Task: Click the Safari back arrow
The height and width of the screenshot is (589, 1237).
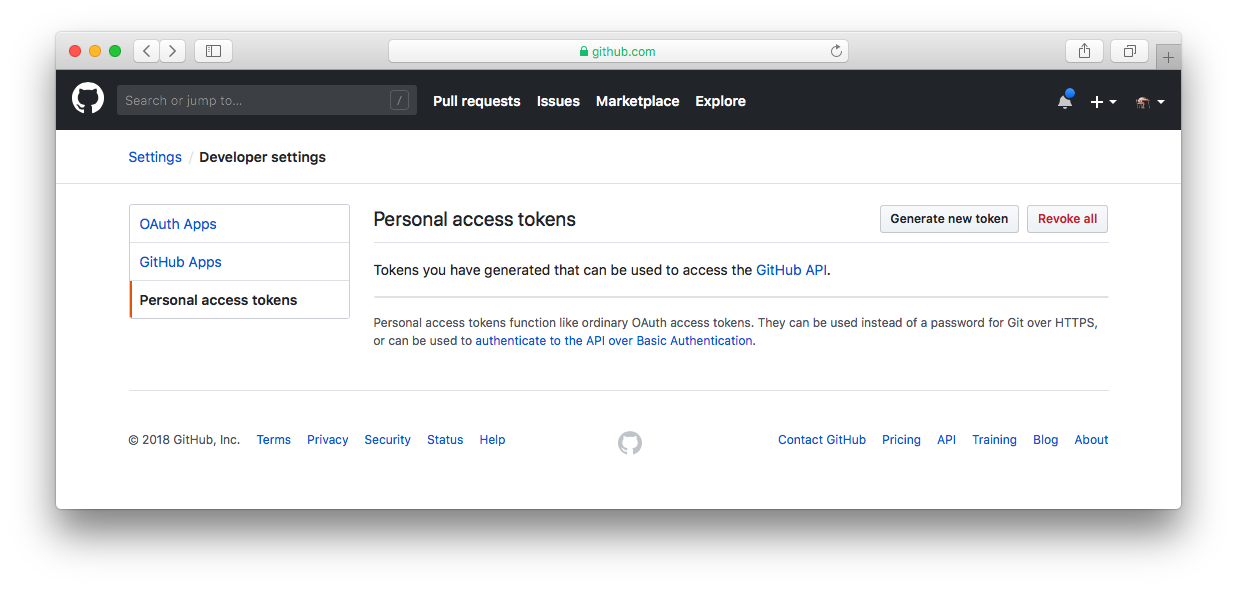Action: pos(147,51)
